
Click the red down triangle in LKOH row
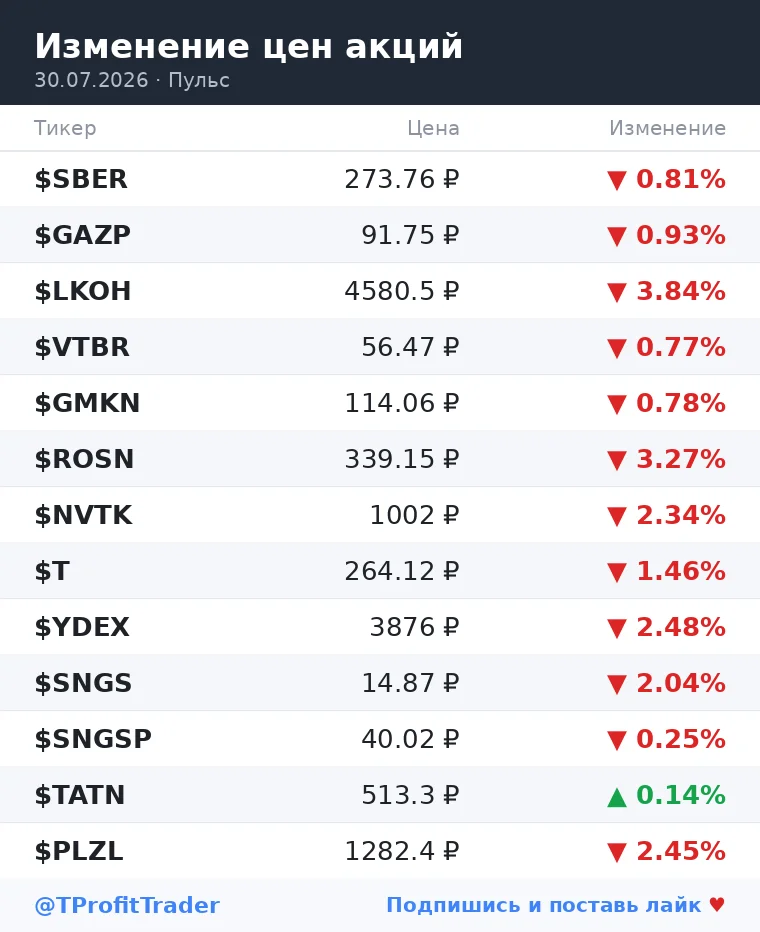(x=617, y=292)
